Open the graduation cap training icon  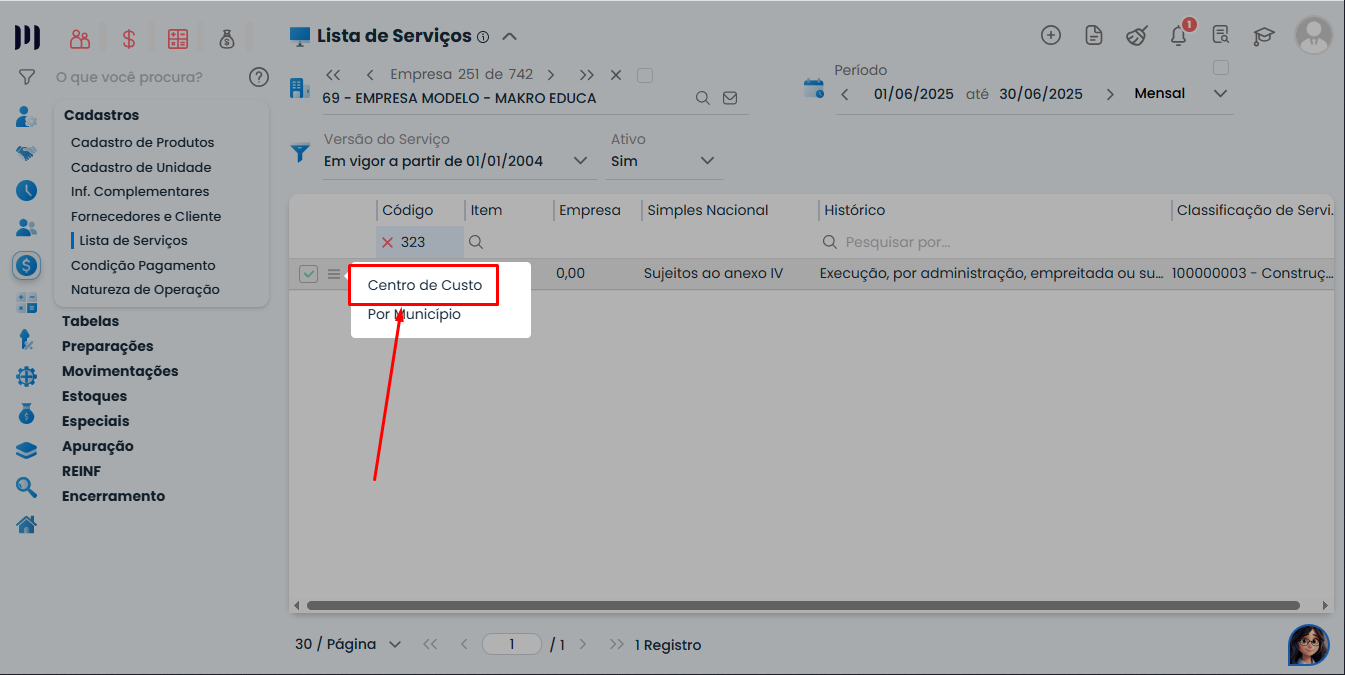[x=1264, y=36]
